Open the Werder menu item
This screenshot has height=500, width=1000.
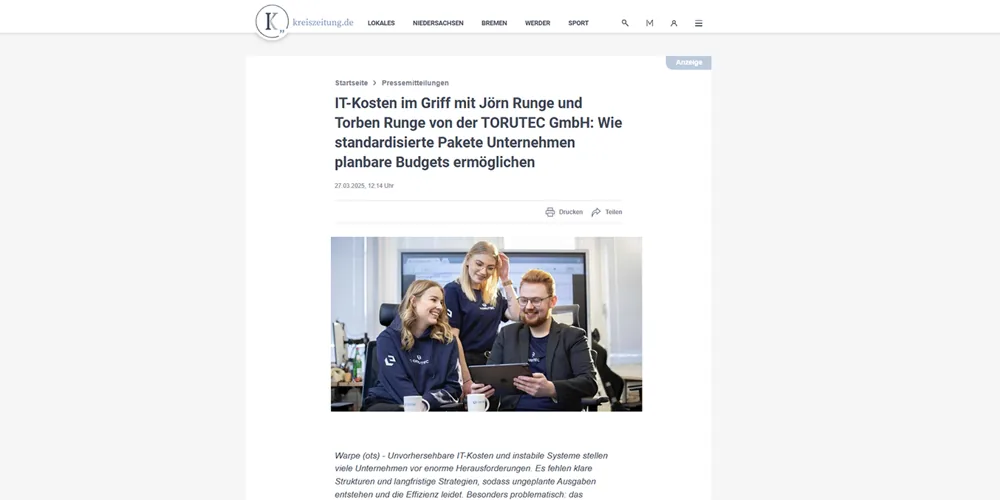538,23
